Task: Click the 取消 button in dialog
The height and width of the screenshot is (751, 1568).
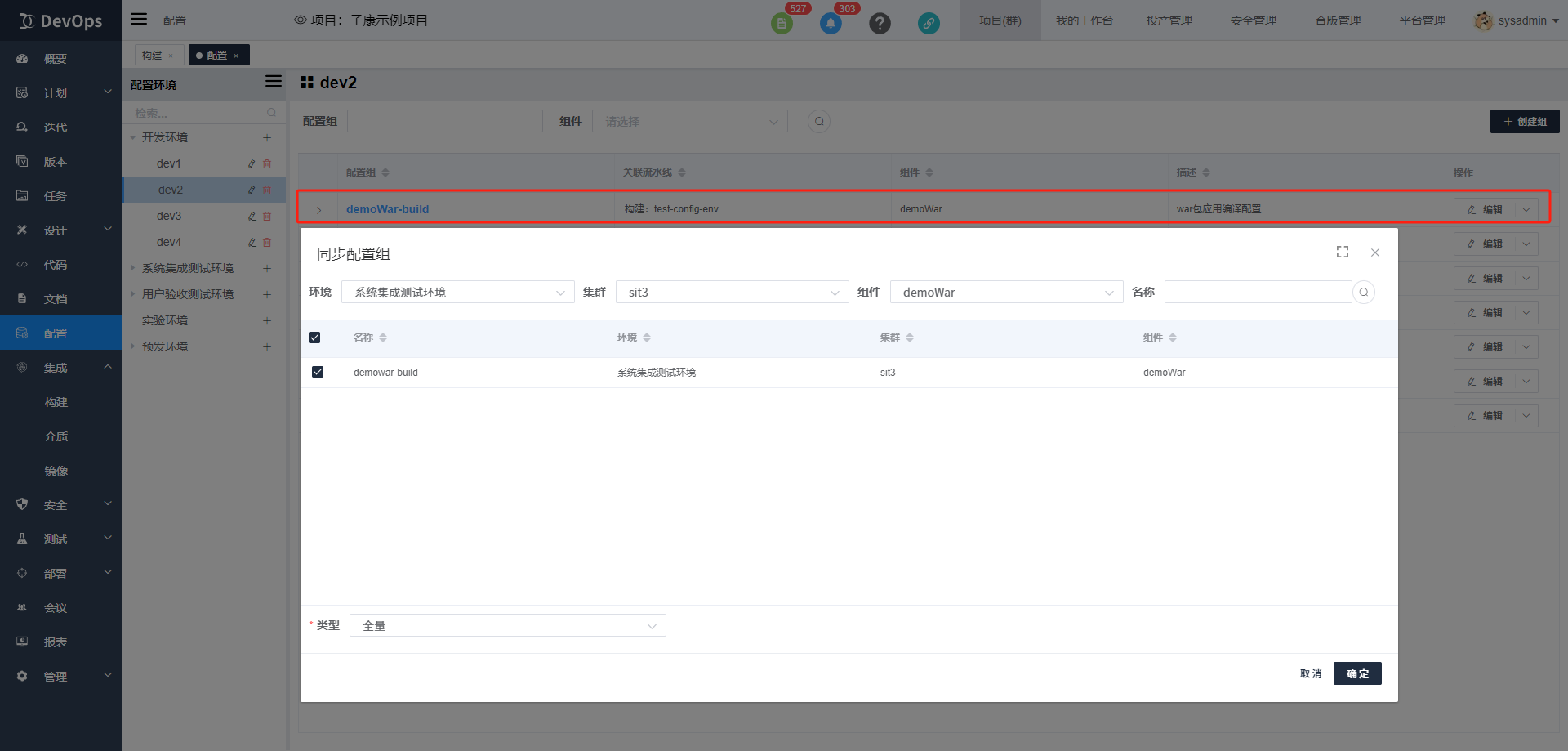Action: coord(1310,673)
